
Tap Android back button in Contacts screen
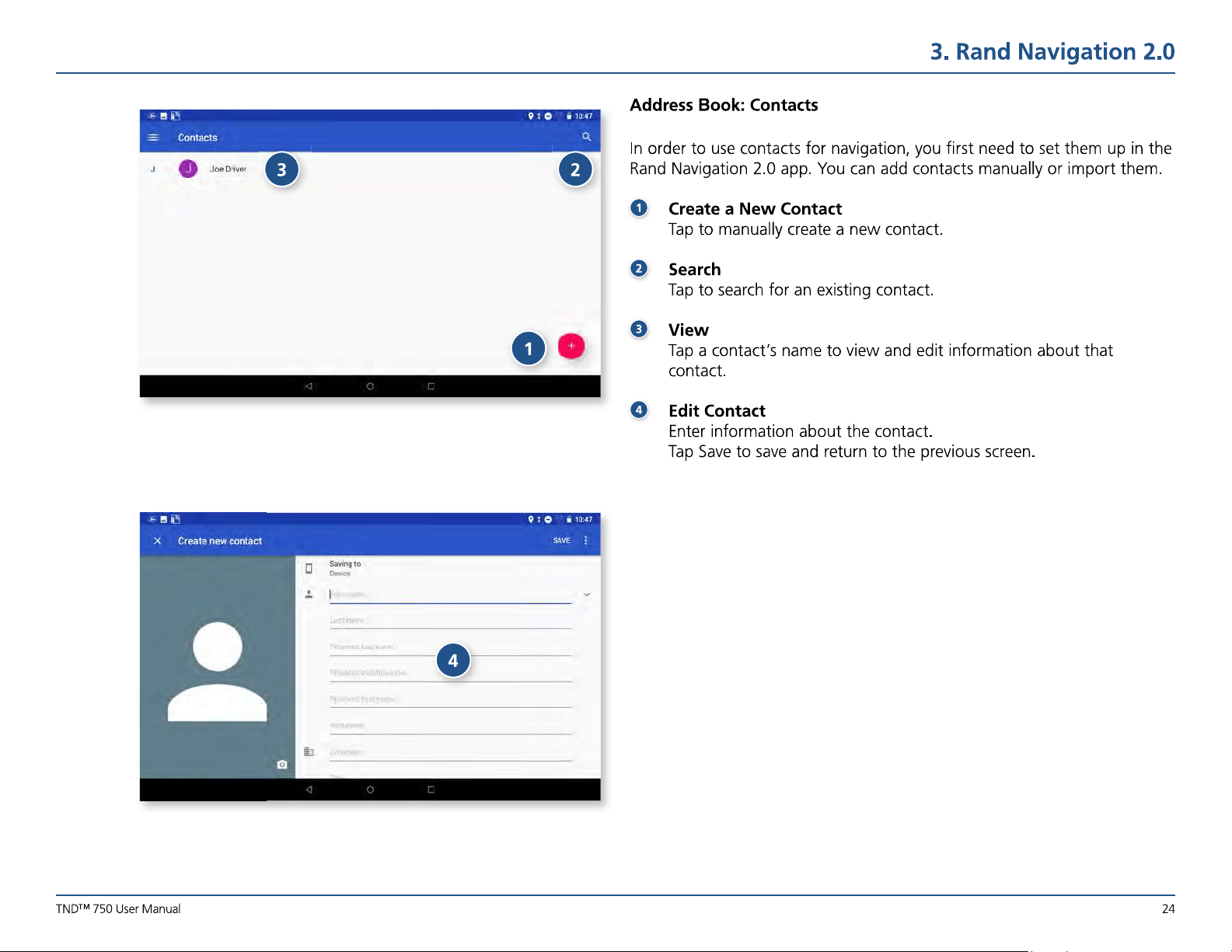click(x=309, y=386)
